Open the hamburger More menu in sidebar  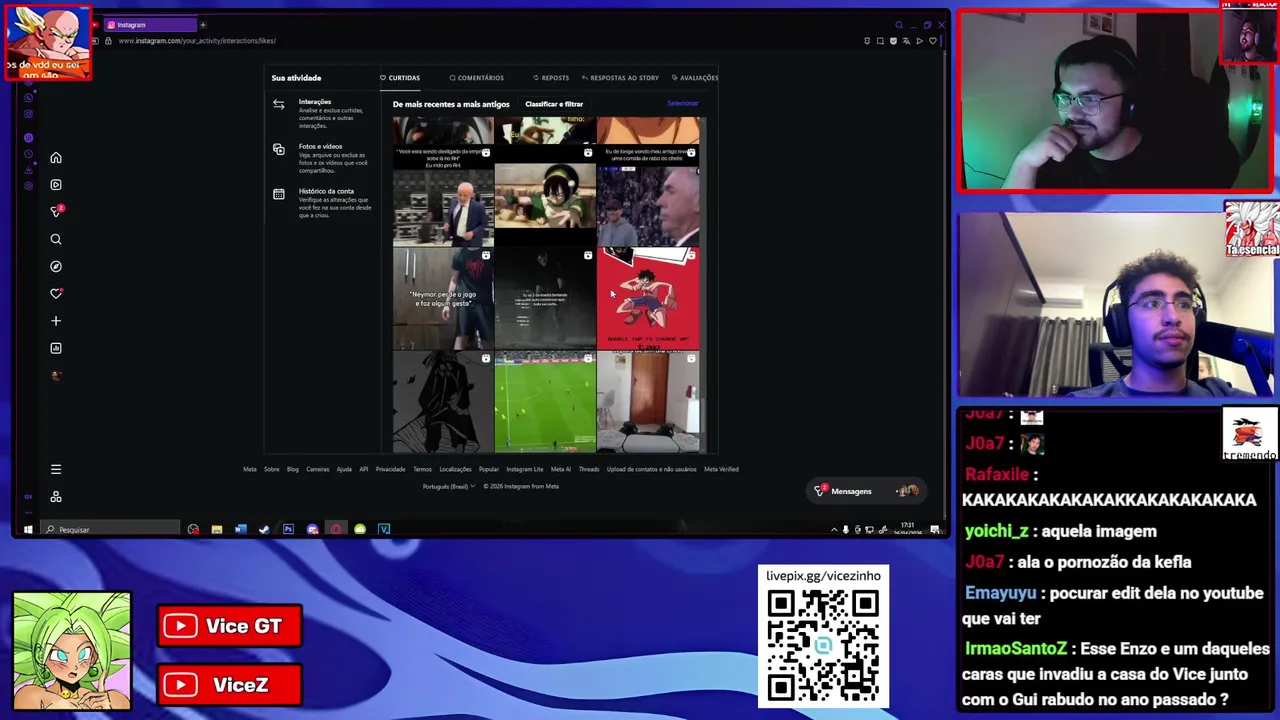pyautogui.click(x=56, y=469)
